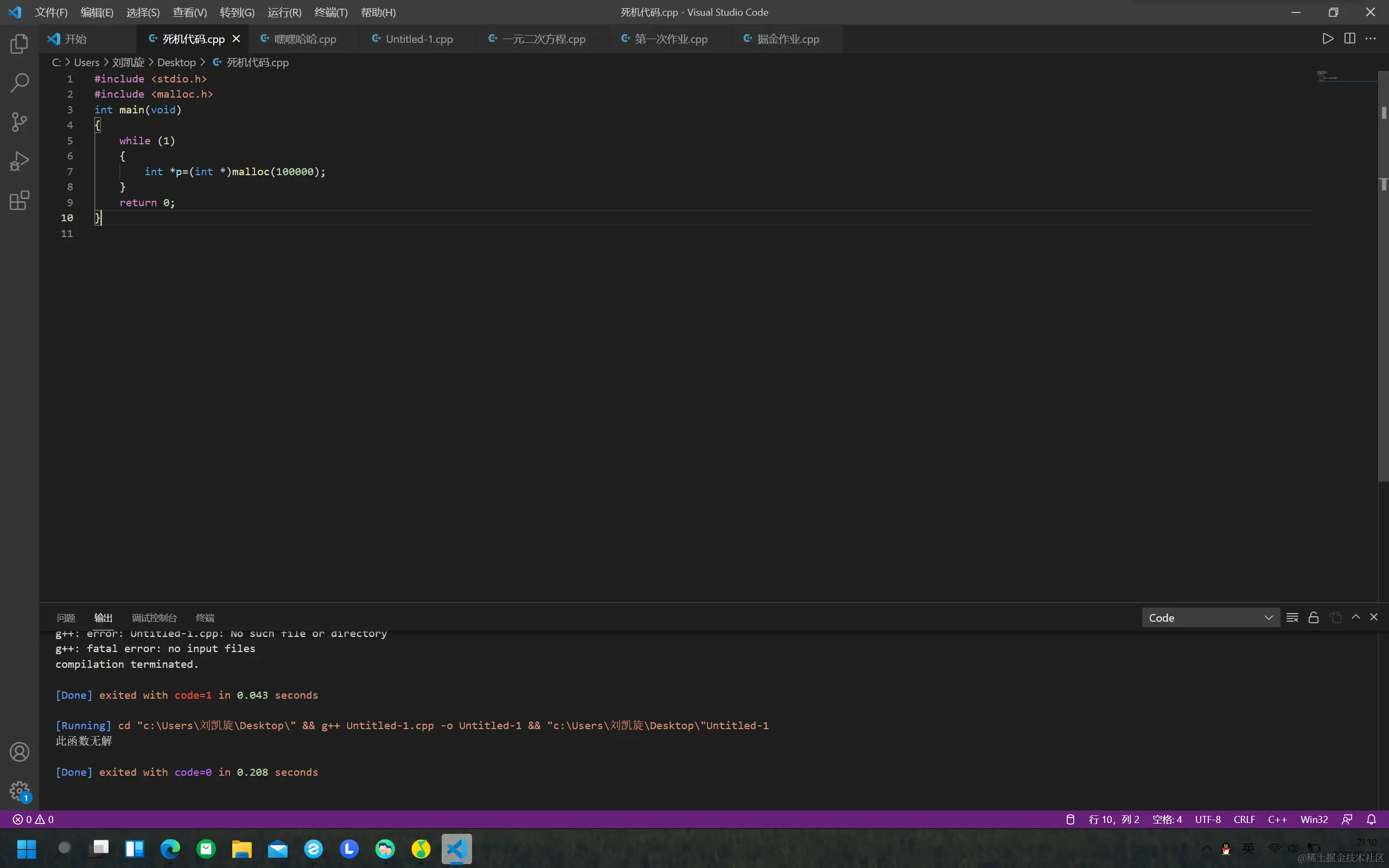Click the CRLF line ending button
This screenshot has width=1389, height=868.
click(x=1244, y=819)
